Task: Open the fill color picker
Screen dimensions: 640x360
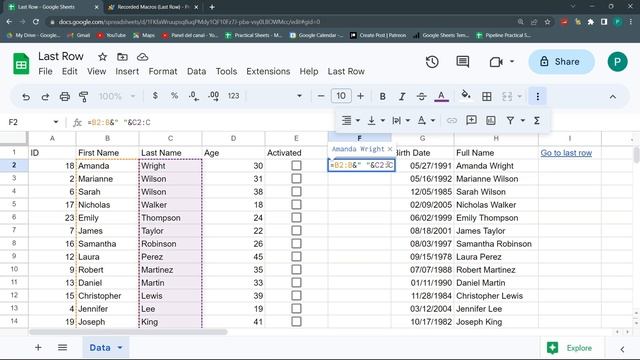Action: 466,96
